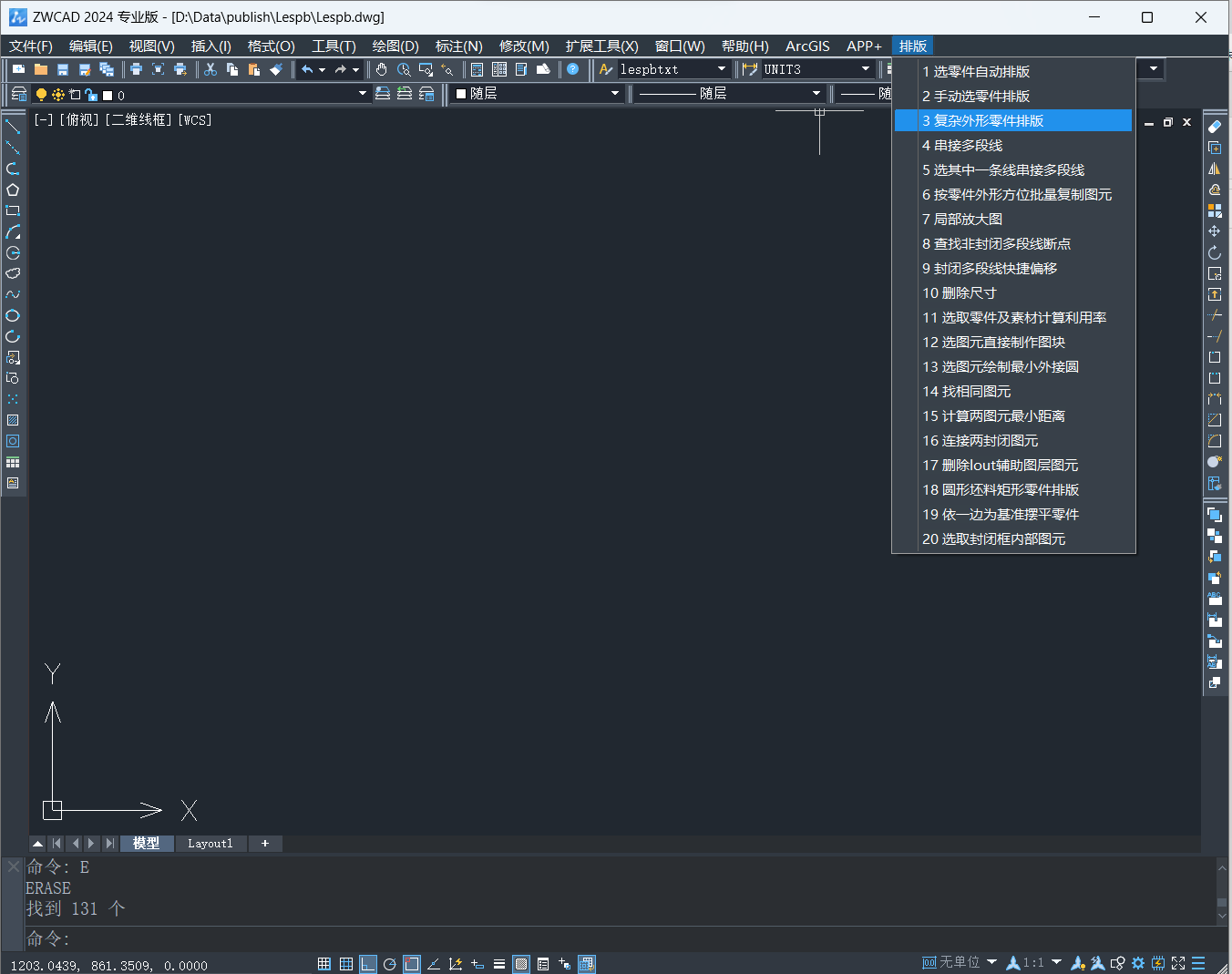Viewport: 1232px width, 974px height.
Task: Click the [-] viewport control label
Action: (44, 119)
